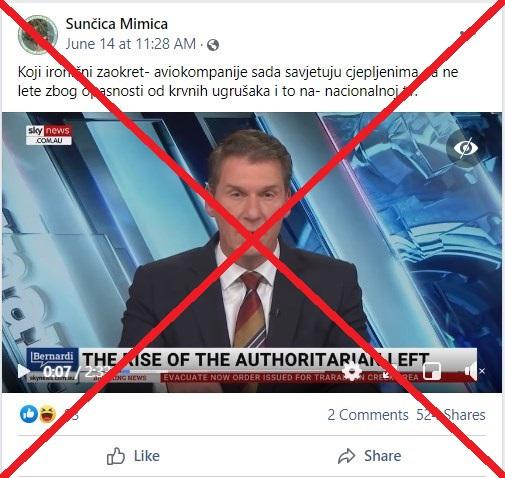Open post timestamp June 14 at 11:28 AM
505x478 pixels.
(131, 44)
